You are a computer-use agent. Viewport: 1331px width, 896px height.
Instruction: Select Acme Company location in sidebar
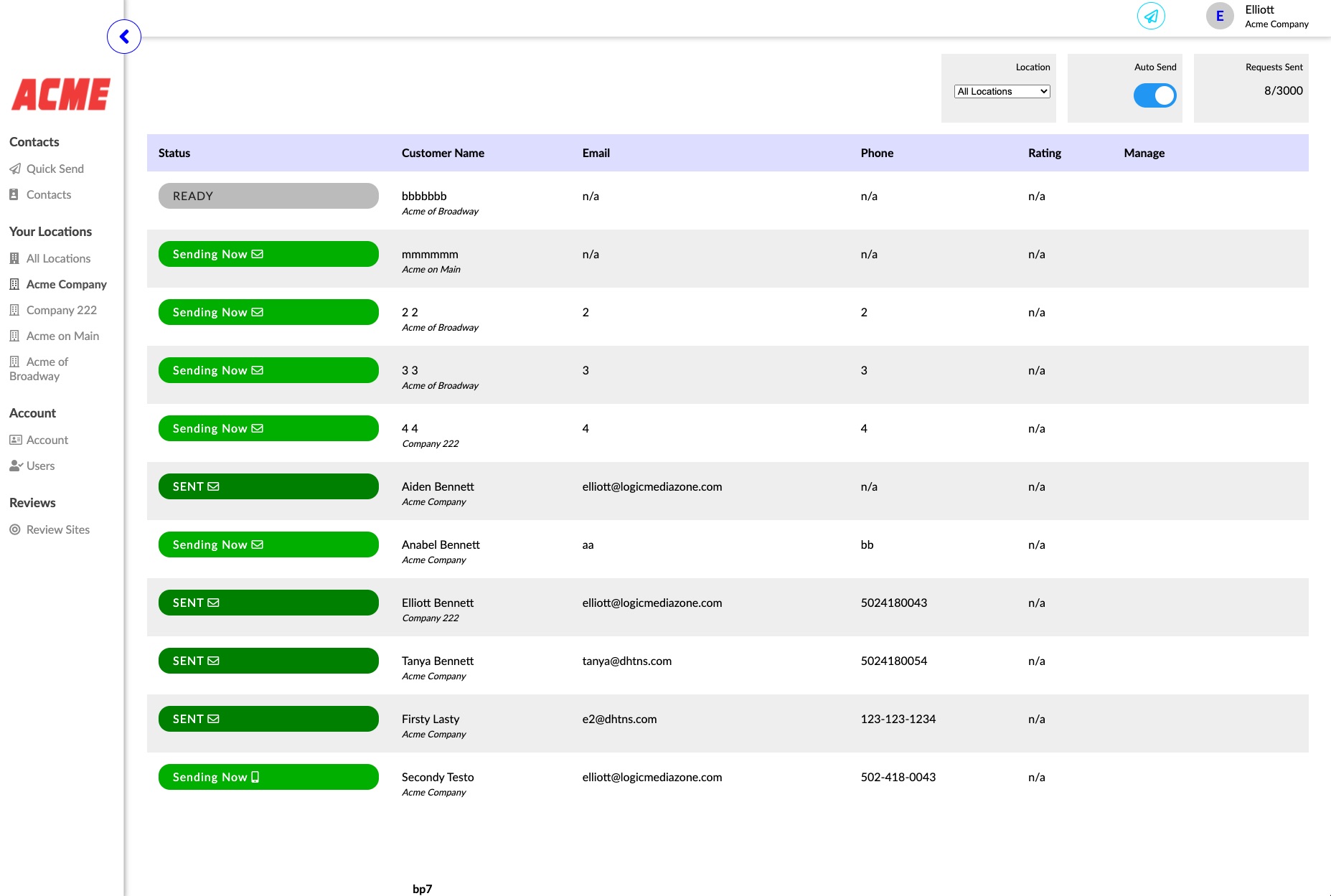tap(67, 284)
